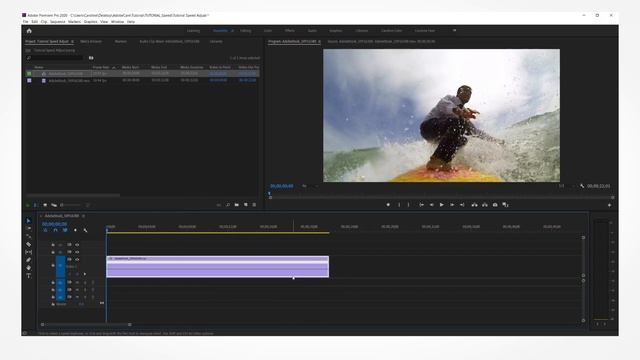Toggle V1 track output eye
The image size is (640, 360).
coord(77,260)
